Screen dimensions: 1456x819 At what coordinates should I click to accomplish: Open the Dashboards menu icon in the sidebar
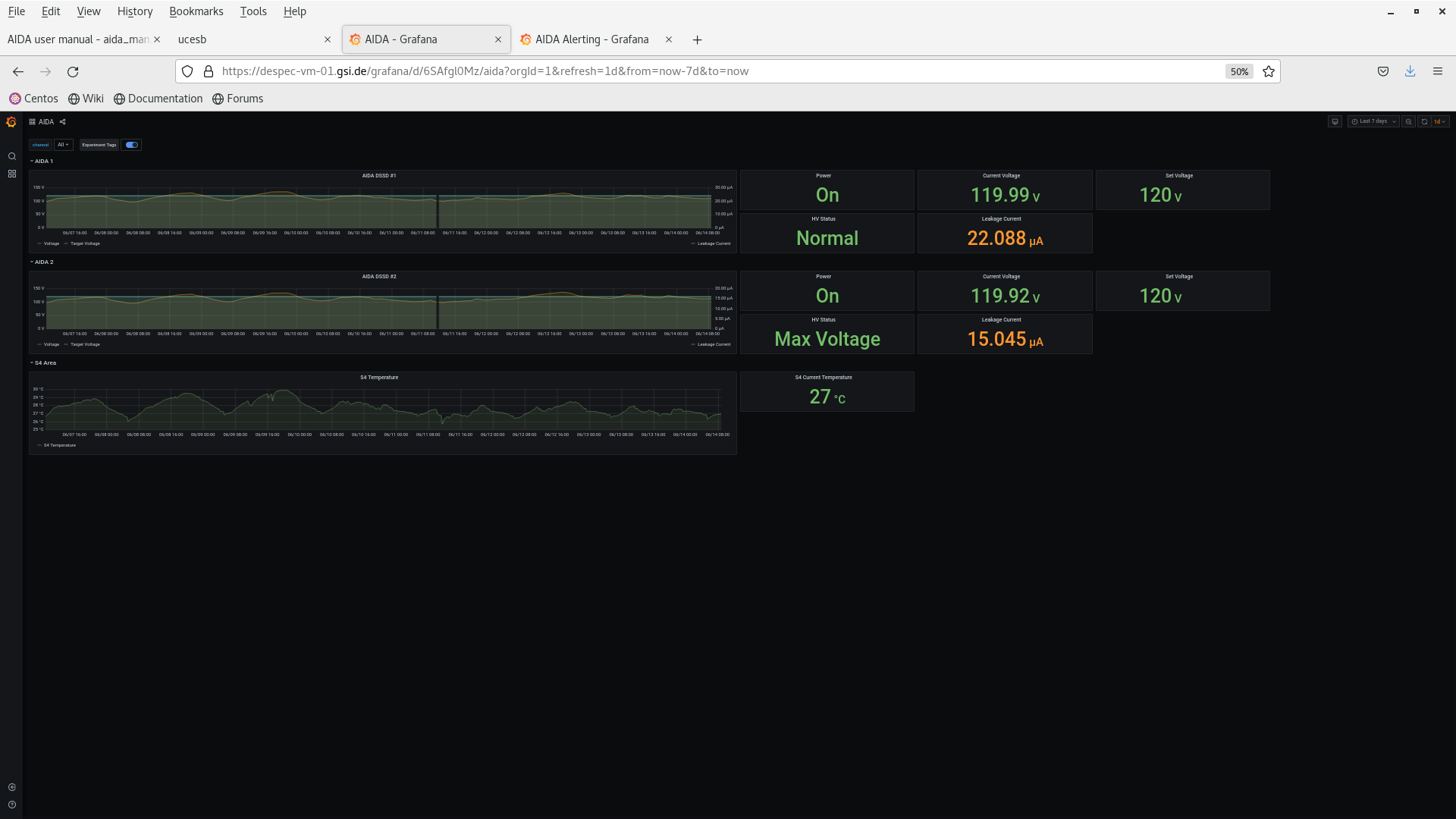12,174
